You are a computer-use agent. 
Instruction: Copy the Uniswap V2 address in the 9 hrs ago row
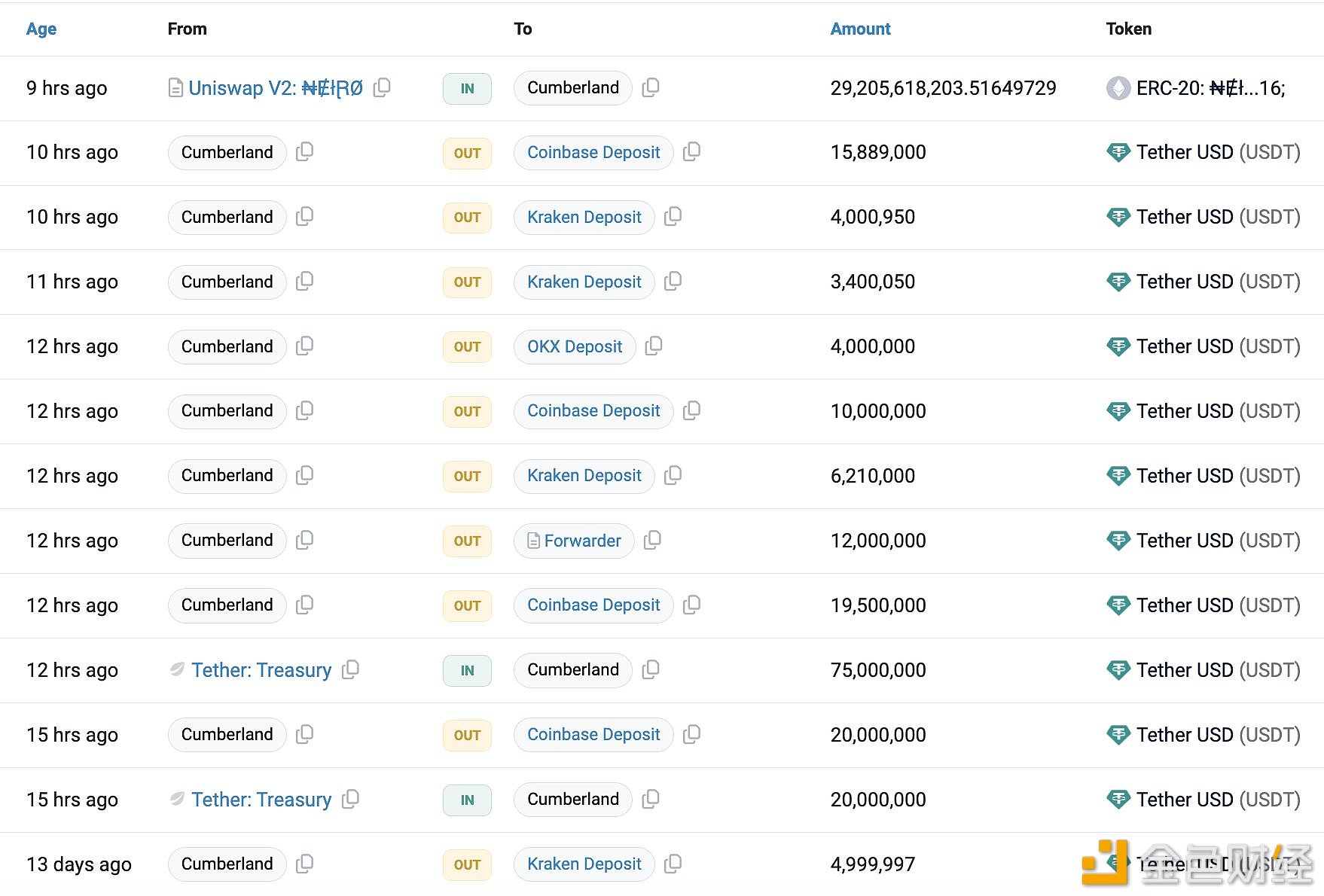tap(382, 87)
